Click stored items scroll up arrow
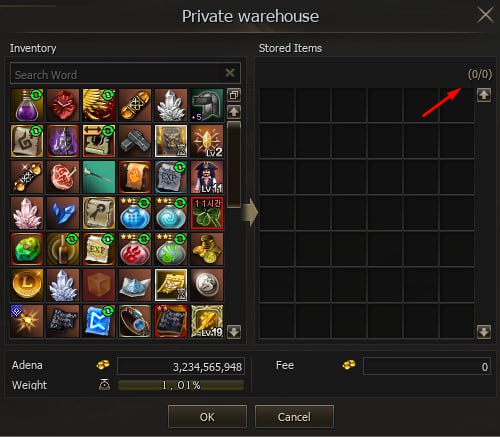This screenshot has width=500, height=437. tap(484, 95)
